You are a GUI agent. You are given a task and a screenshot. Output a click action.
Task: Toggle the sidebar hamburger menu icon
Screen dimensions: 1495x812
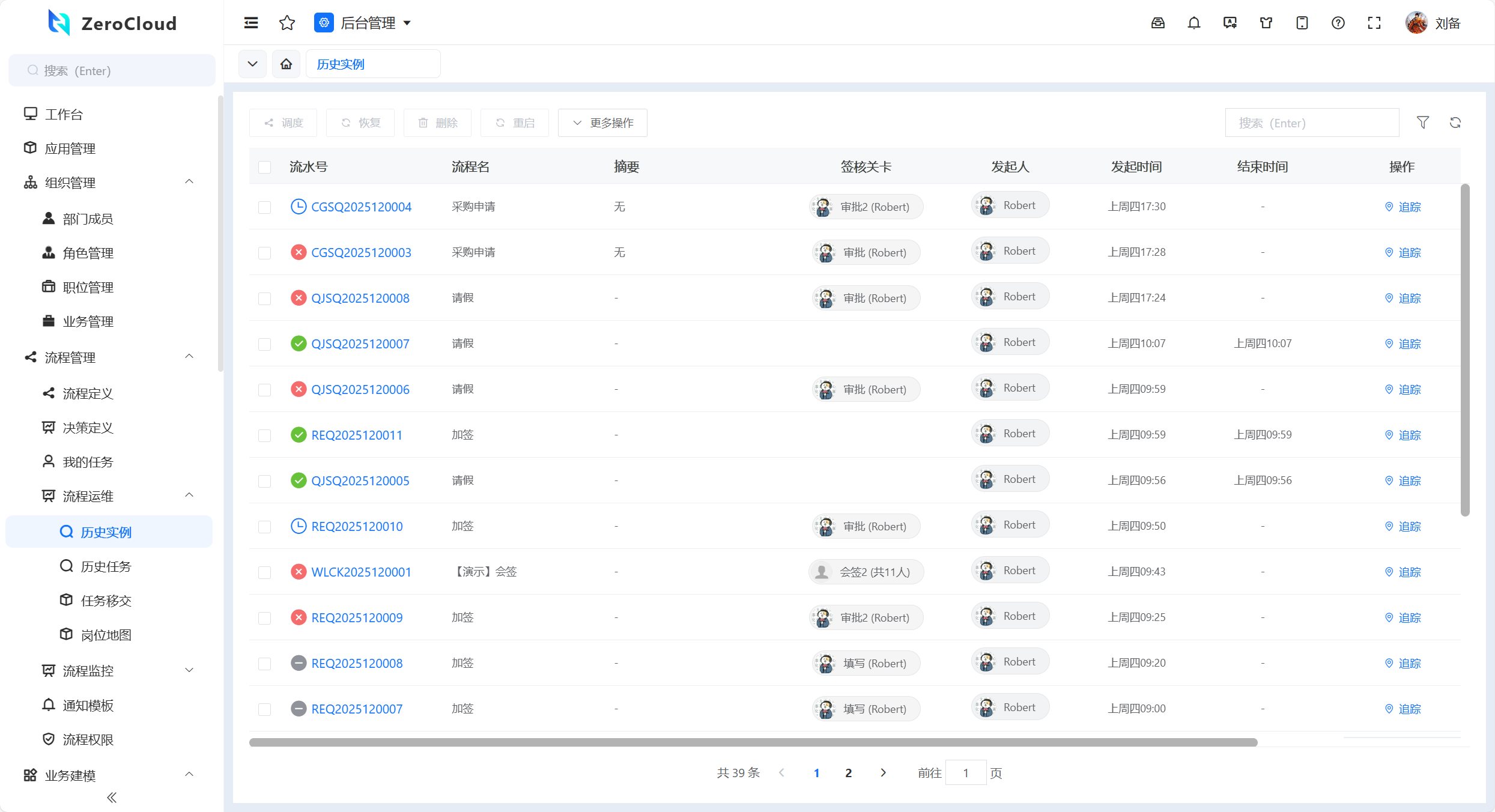coord(251,23)
